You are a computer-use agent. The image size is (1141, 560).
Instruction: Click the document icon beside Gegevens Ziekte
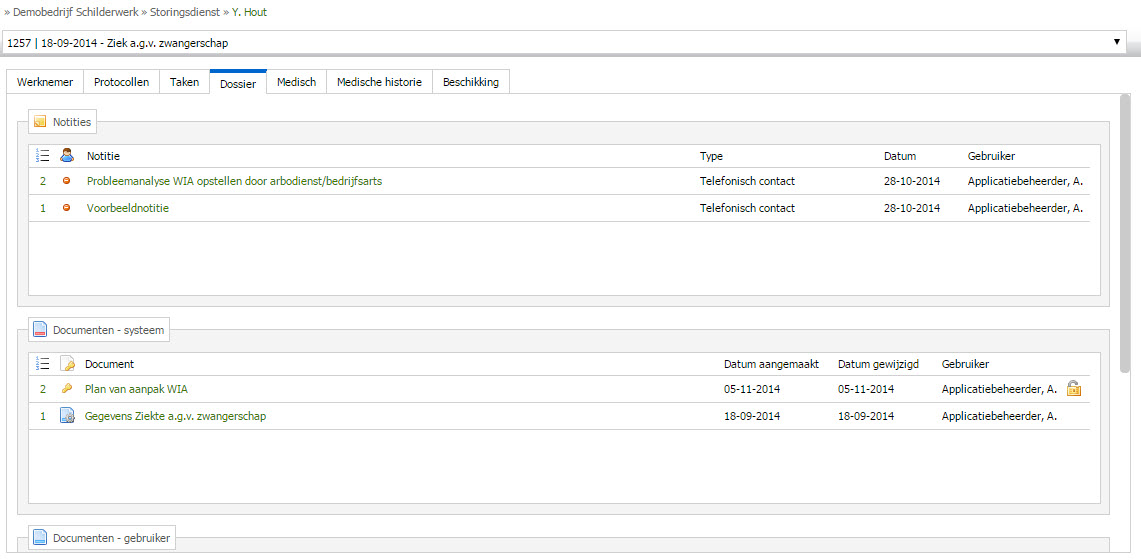coord(67,416)
